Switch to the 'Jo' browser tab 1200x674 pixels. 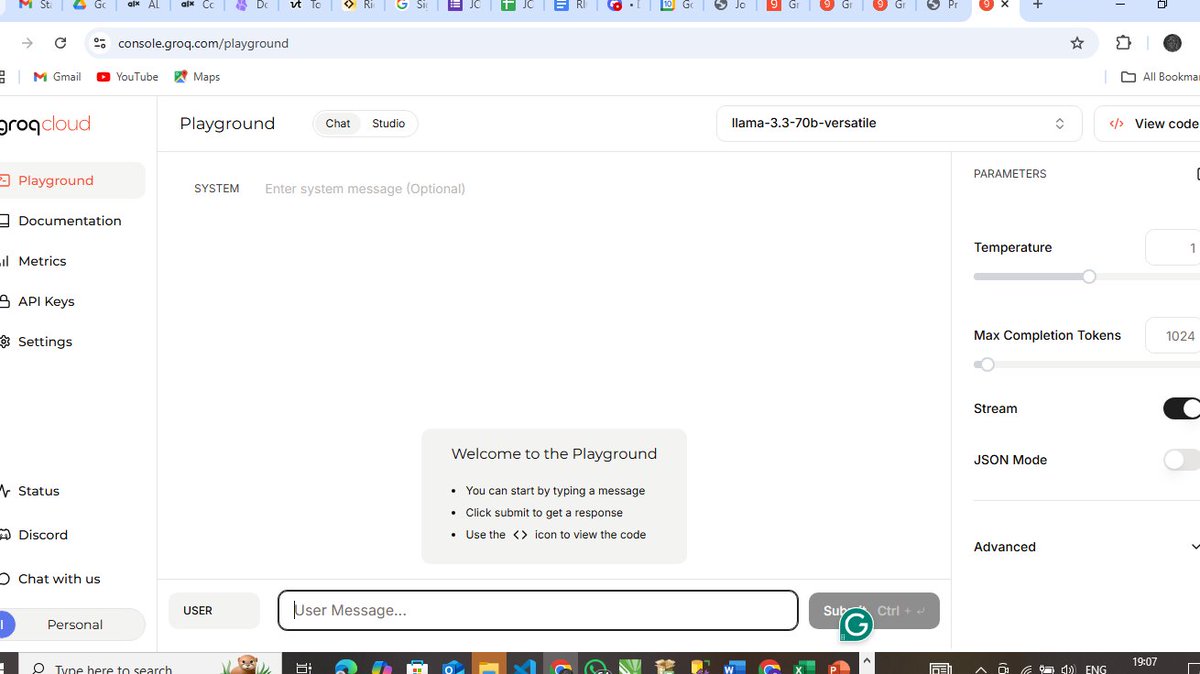click(730, 6)
